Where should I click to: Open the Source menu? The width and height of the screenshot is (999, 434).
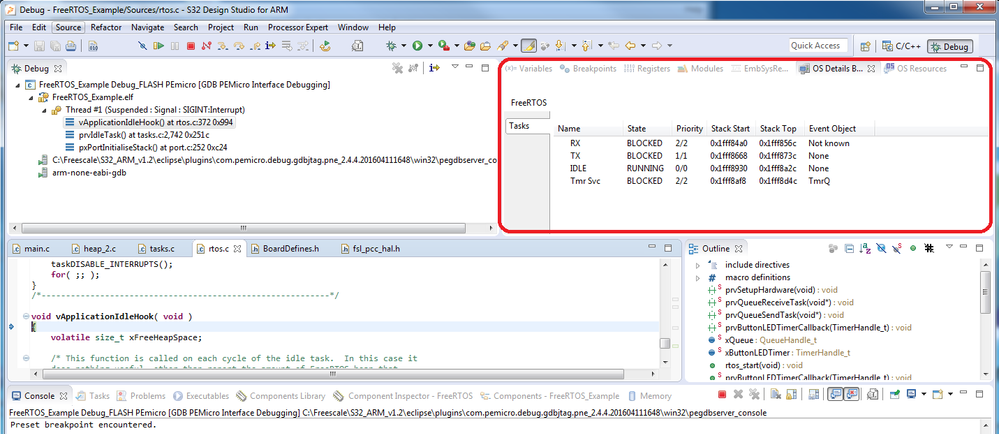[x=68, y=27]
